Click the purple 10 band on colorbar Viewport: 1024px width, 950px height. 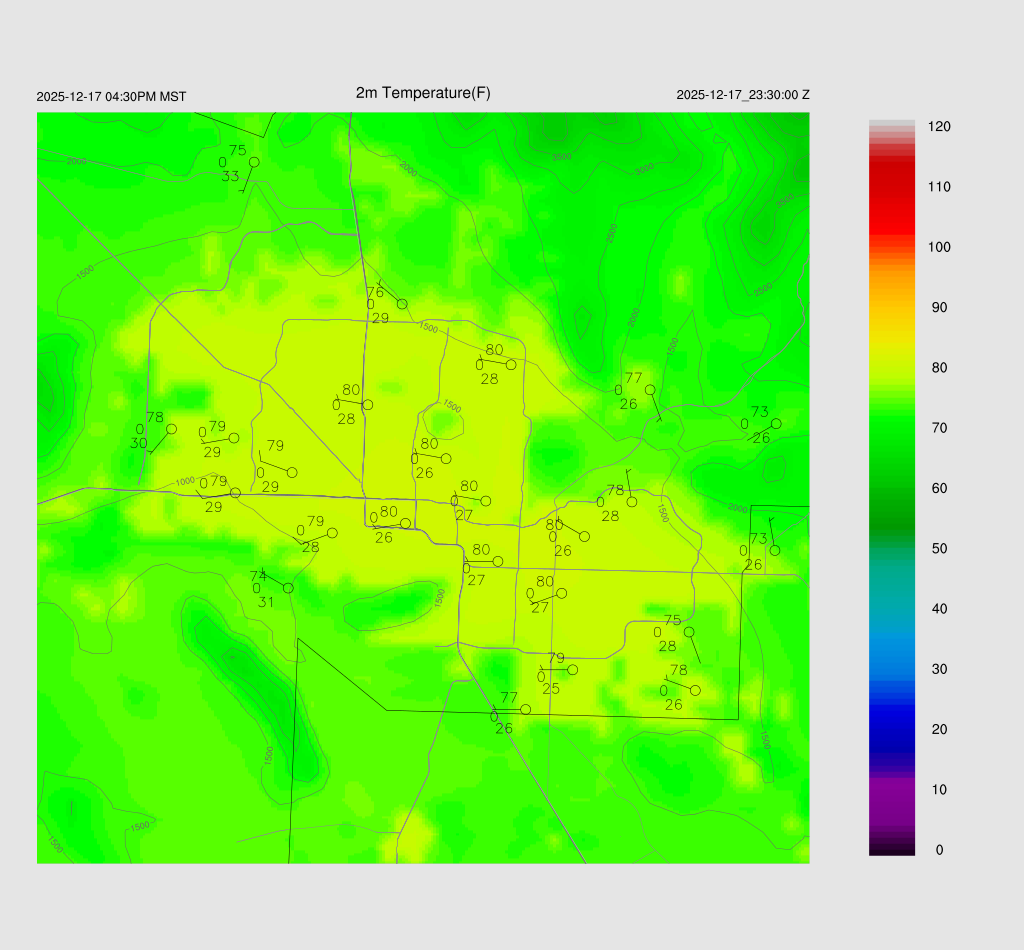tap(892, 790)
